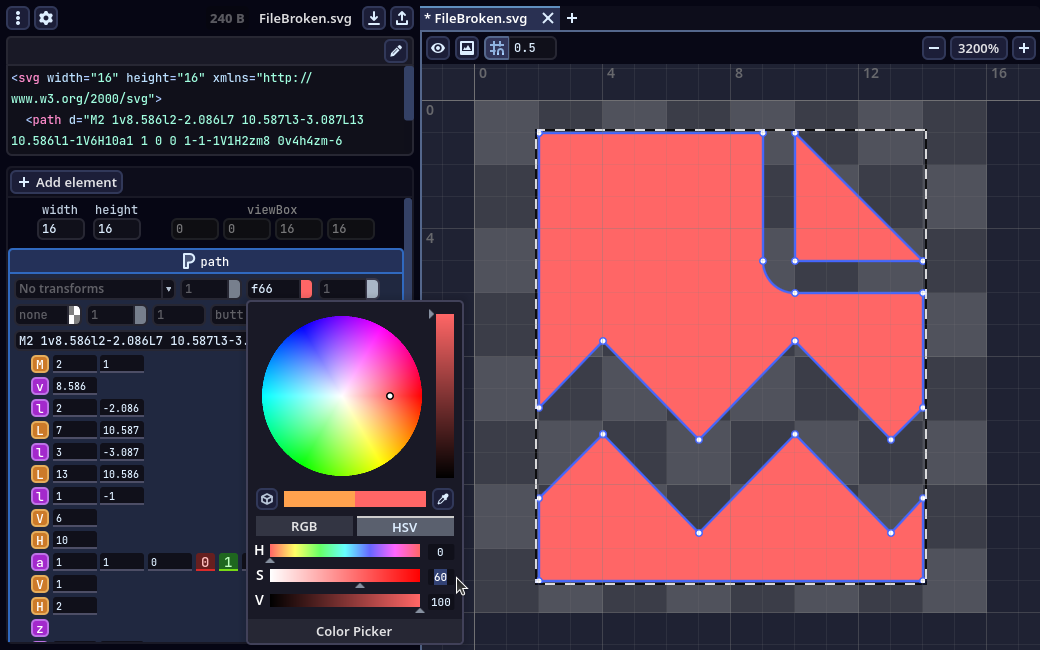Click the purple a arc command icon

pyautogui.click(x=40, y=562)
